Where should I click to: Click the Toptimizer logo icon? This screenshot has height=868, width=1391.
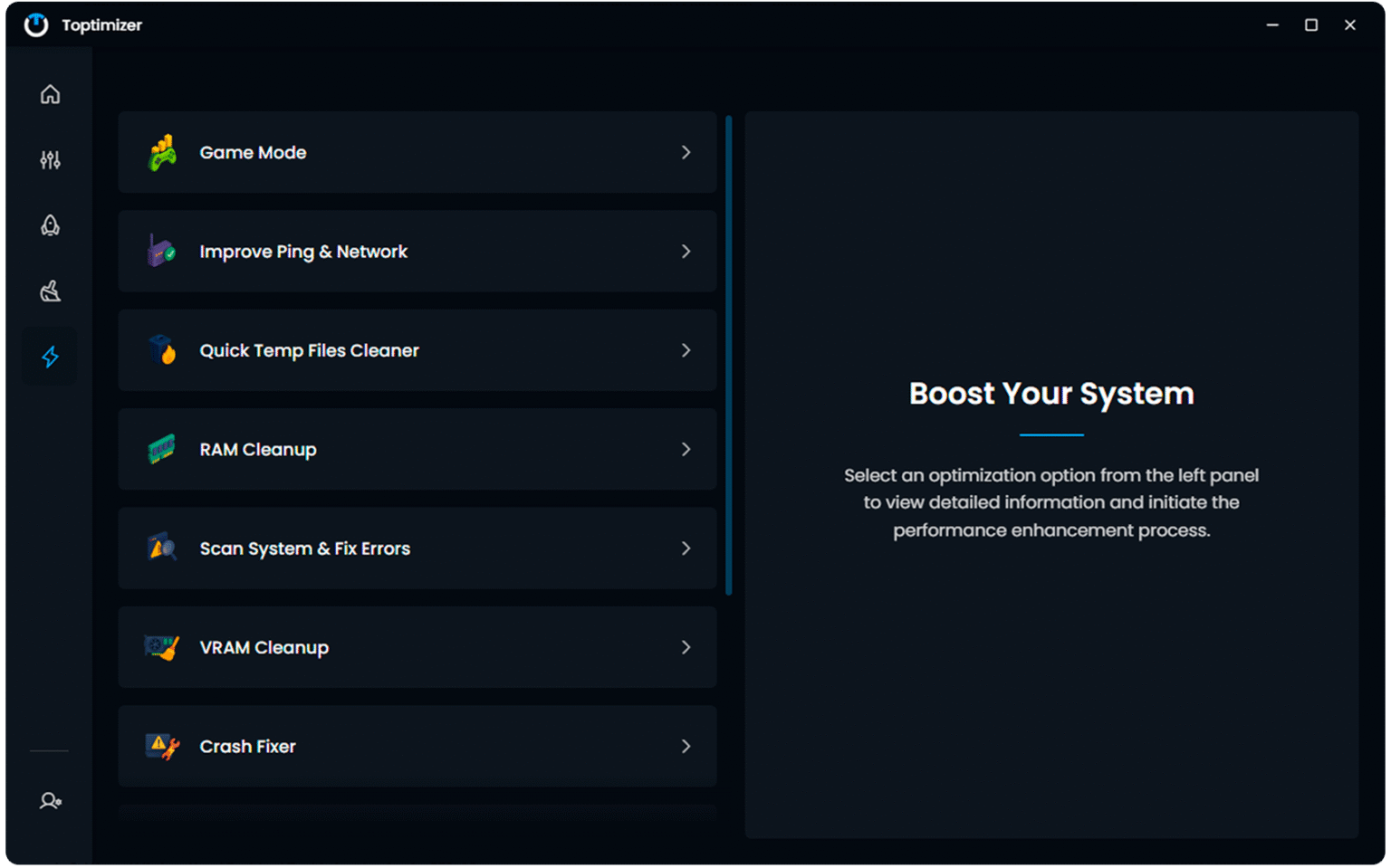pos(36,25)
